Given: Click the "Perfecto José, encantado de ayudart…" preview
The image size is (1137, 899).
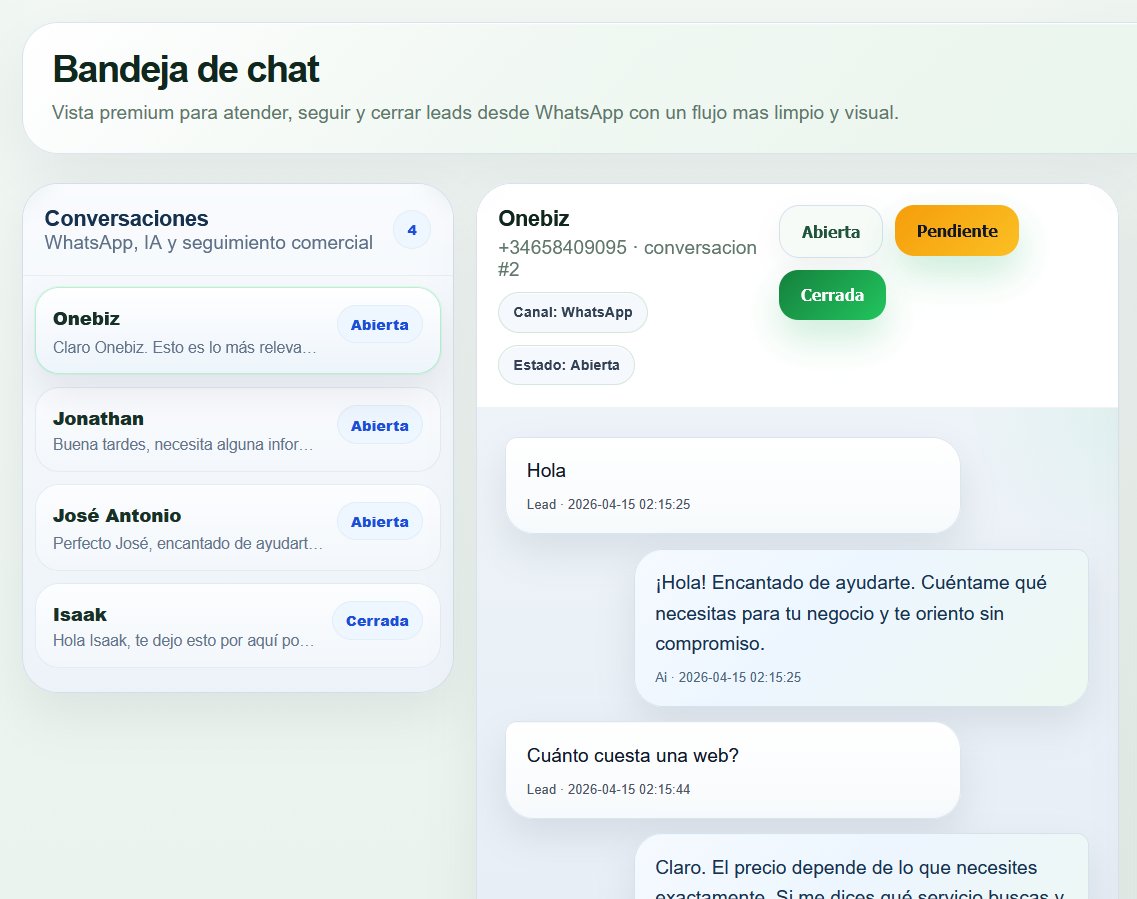Looking at the screenshot, I should [188, 543].
